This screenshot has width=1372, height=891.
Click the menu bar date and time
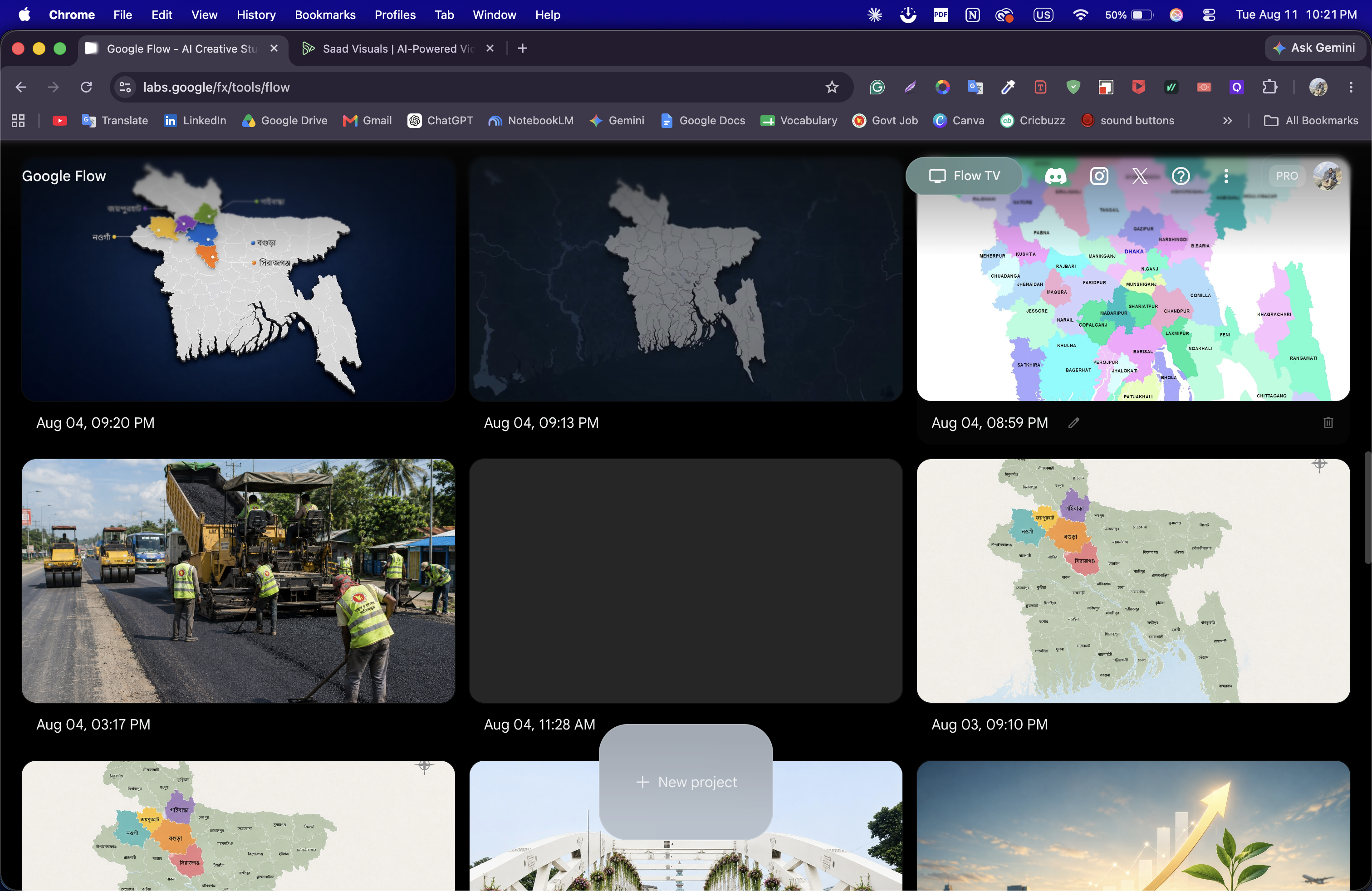pyautogui.click(x=1296, y=15)
